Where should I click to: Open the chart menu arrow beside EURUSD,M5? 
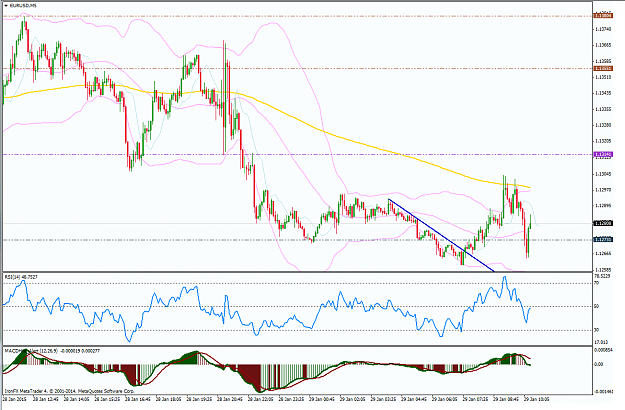pyautogui.click(x=6, y=6)
